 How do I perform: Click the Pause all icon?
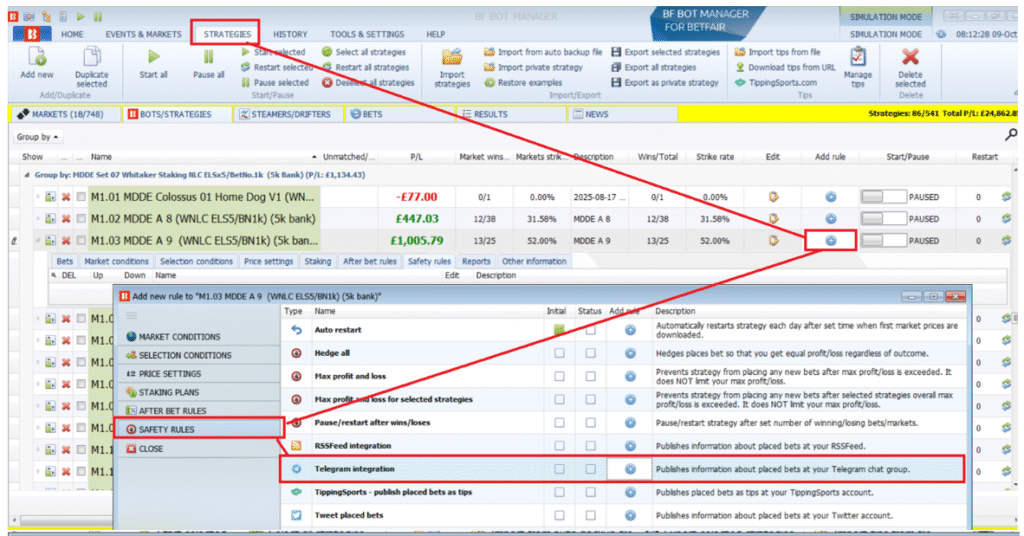tap(208, 57)
